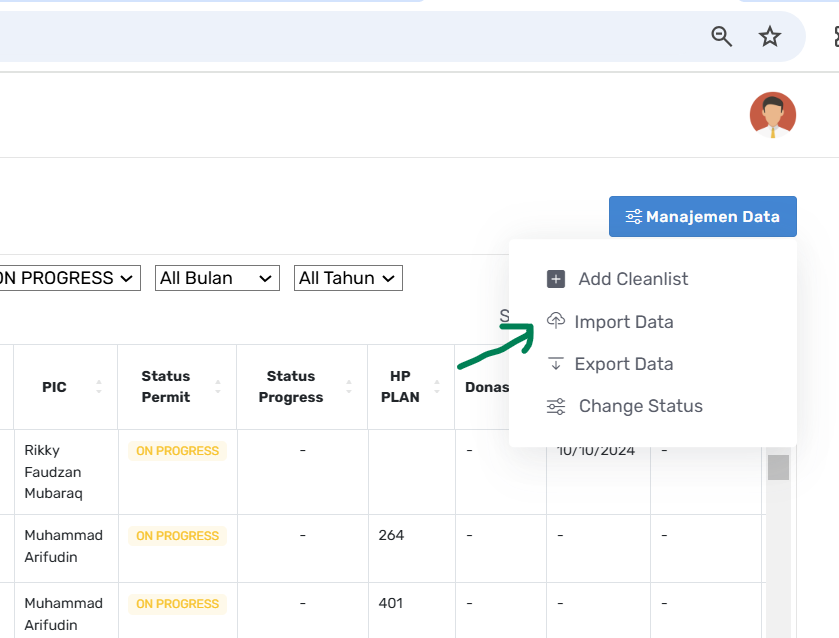Click the Manajemen Data button
Screen dimensions: 839x638
702,216
